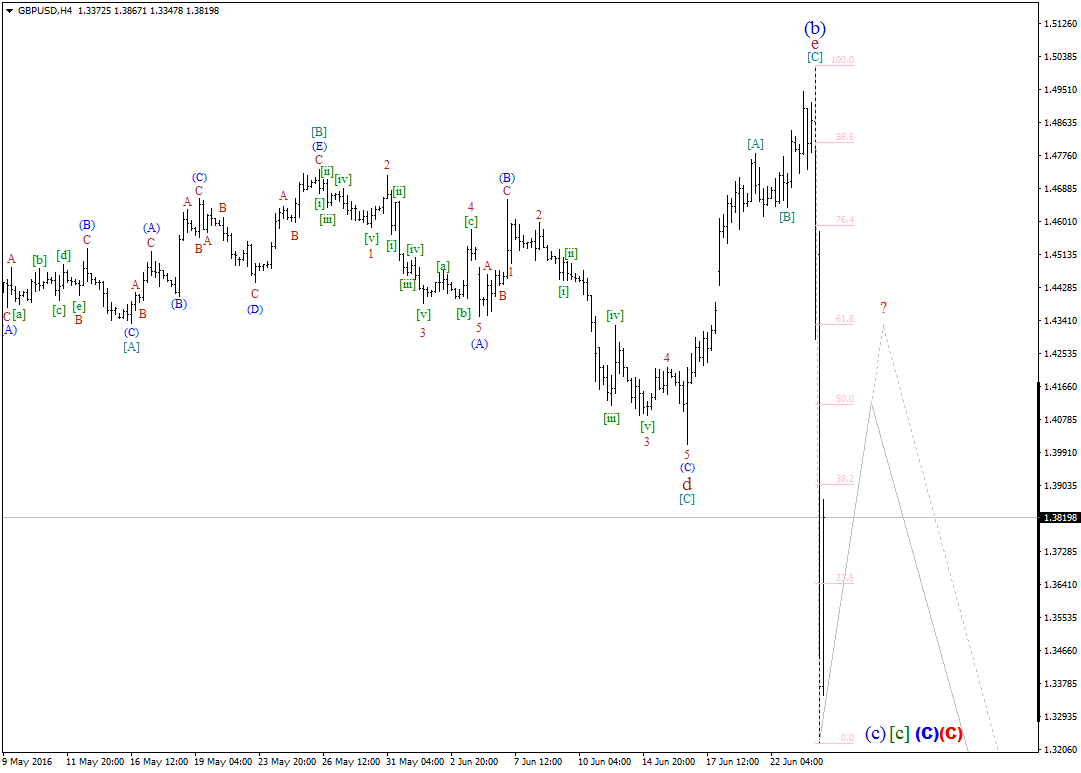Viewport: 1081px width, 773px height.
Task: Select the Fibonacci 100.0 level label
Action: coord(842,60)
